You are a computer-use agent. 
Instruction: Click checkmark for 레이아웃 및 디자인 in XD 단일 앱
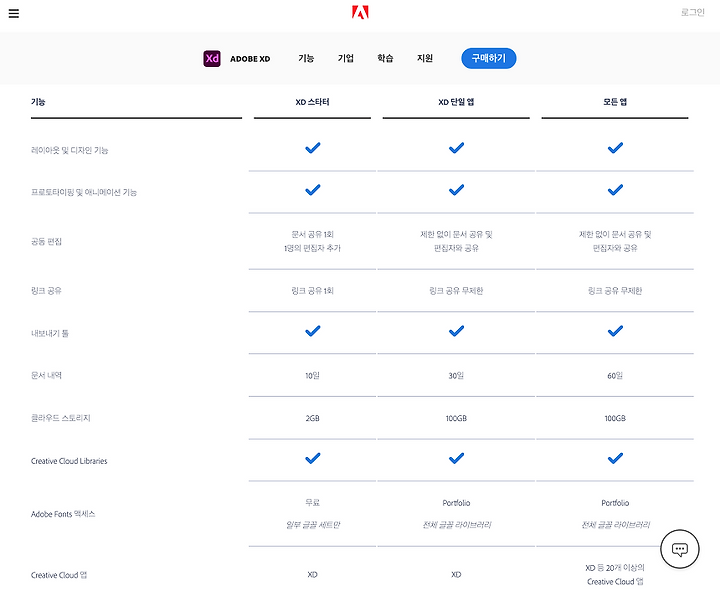click(456, 148)
